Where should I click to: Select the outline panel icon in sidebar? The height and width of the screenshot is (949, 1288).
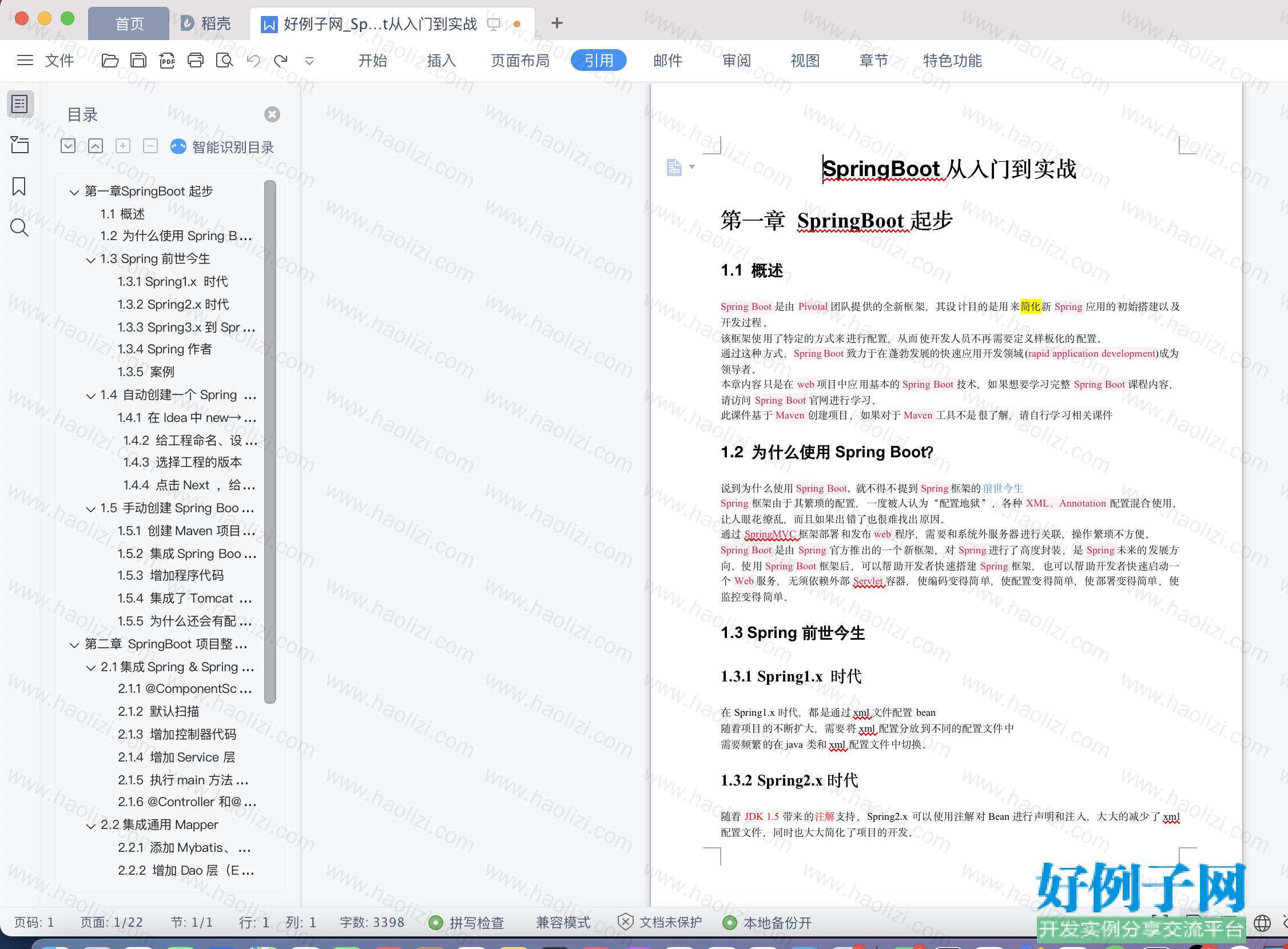(x=20, y=104)
